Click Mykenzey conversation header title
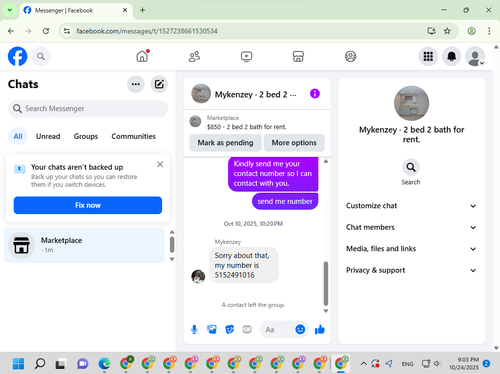Viewport: 500px width, 374px height. tap(255, 95)
